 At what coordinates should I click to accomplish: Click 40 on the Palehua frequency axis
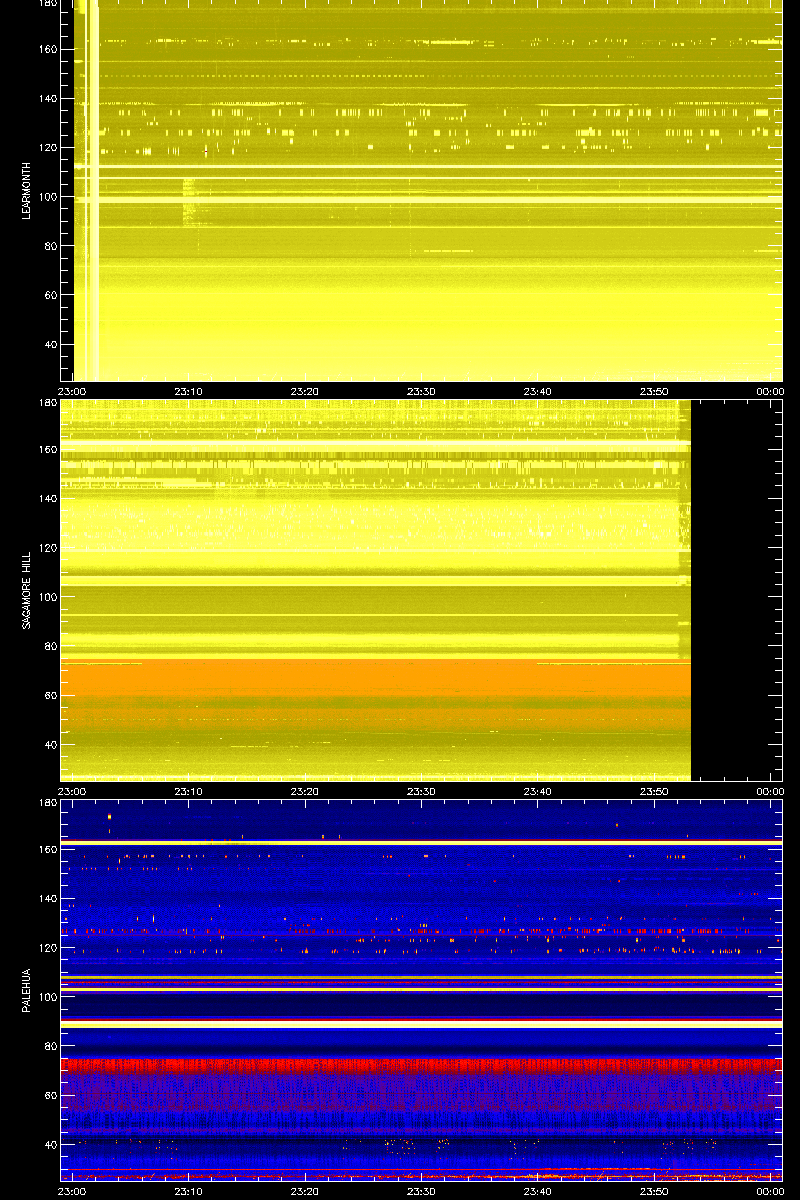click(x=52, y=1144)
